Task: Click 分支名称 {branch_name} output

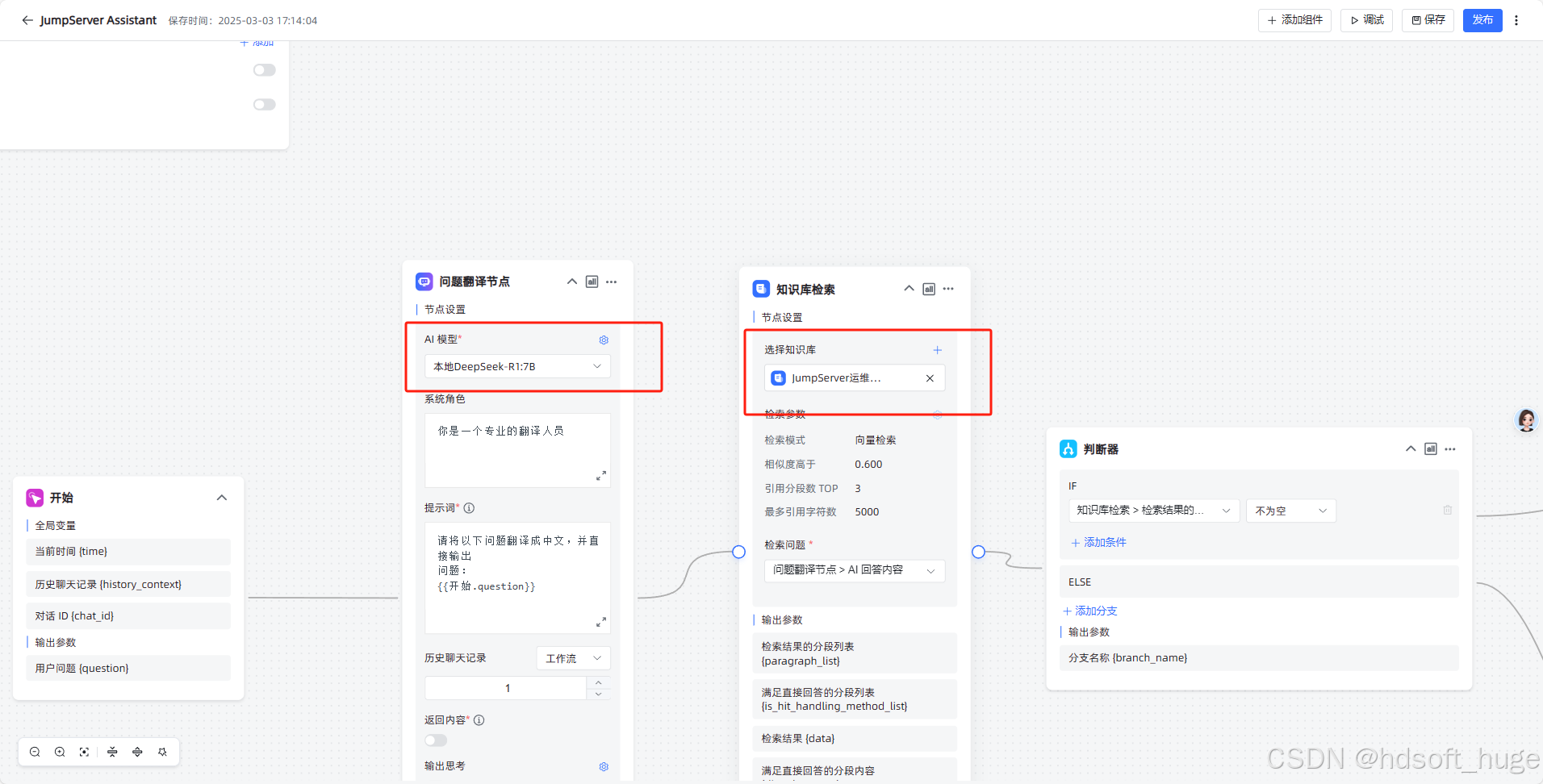Action: pyautogui.click(x=1259, y=658)
